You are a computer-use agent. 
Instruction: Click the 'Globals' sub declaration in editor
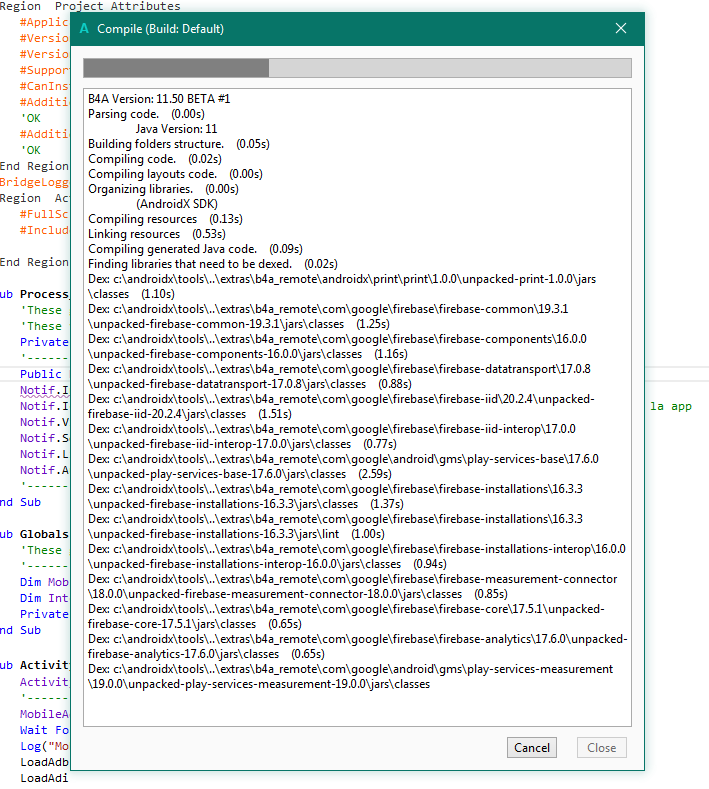point(44,534)
